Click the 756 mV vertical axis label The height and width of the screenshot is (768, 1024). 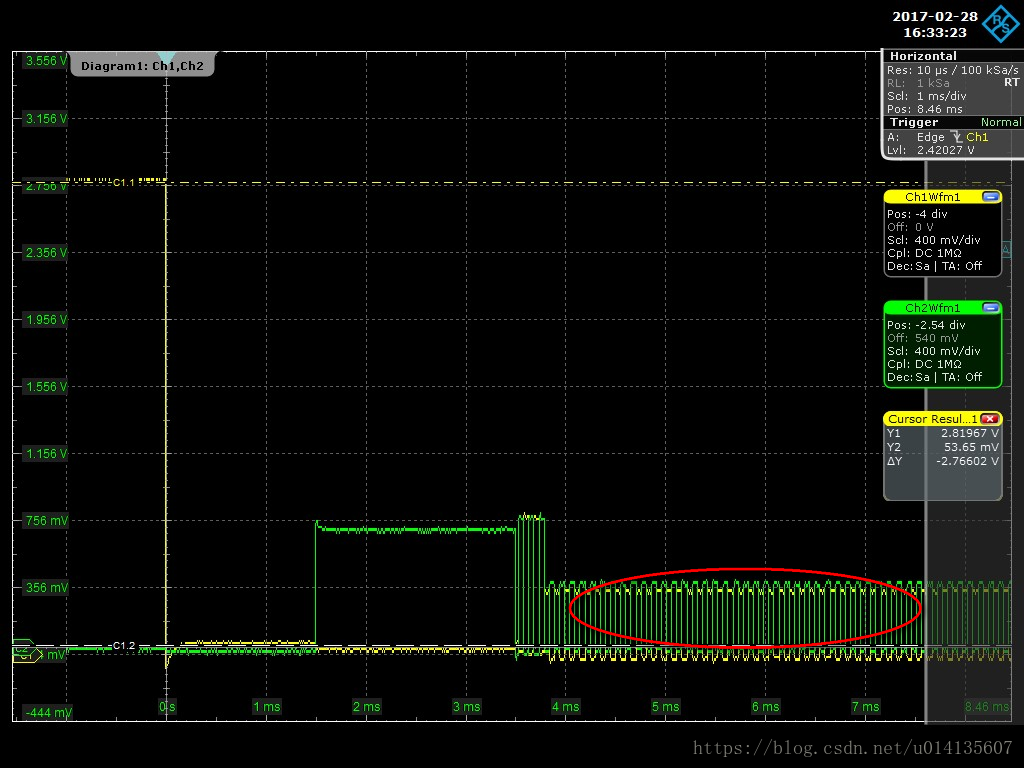tap(46, 520)
